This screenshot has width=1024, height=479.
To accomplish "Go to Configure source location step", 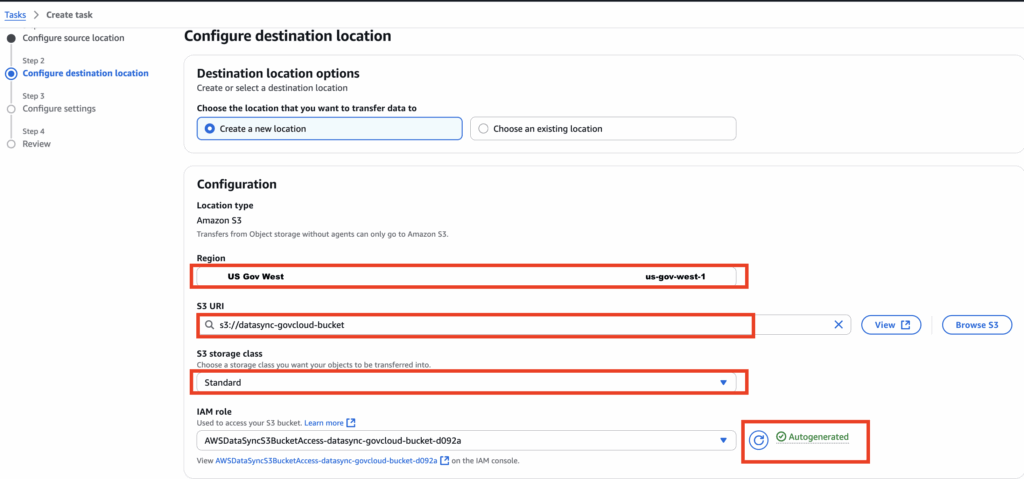I will point(73,38).
